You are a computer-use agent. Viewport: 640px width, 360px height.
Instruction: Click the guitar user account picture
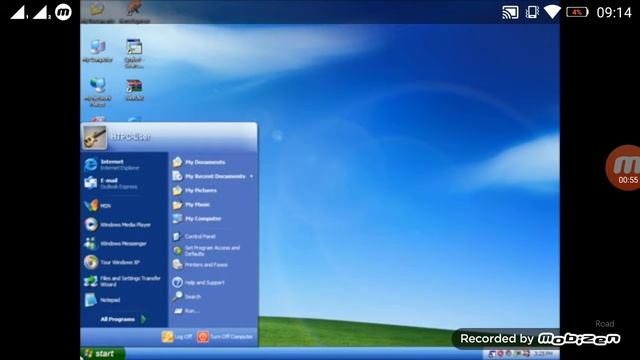click(x=94, y=137)
